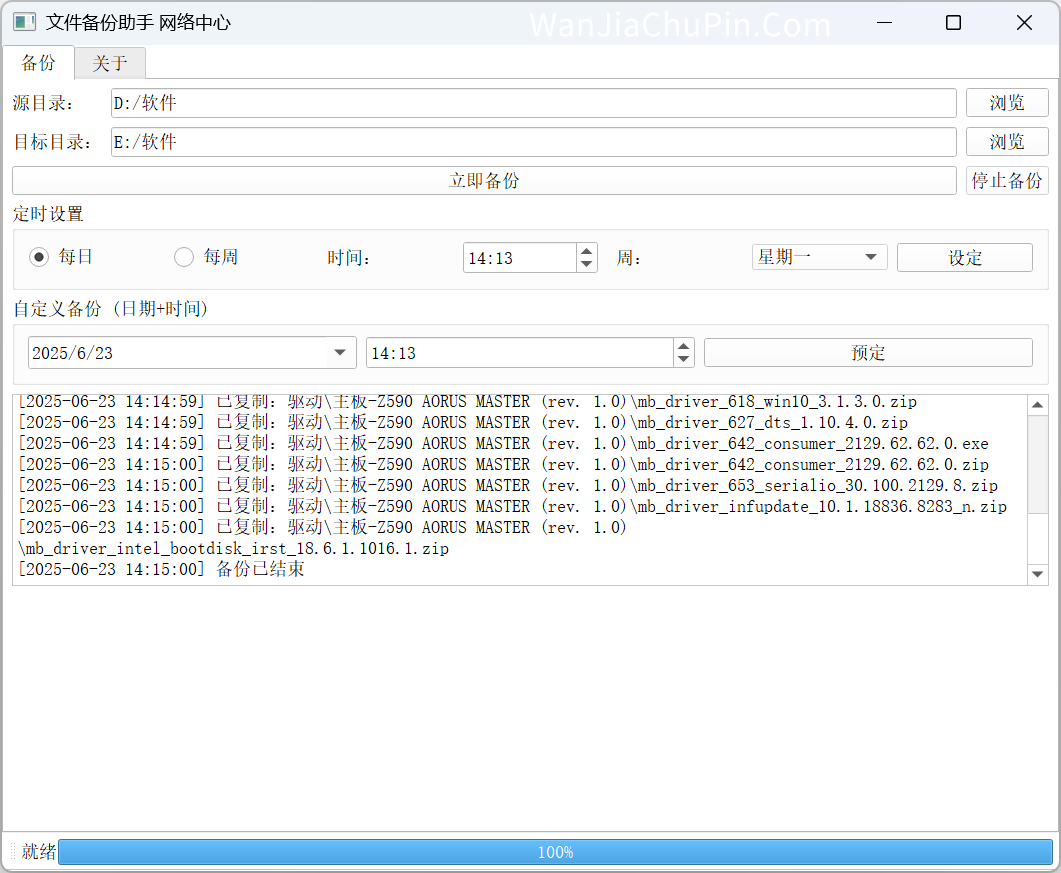Switch to the 备份 tab
The image size is (1061, 873).
tap(38, 63)
